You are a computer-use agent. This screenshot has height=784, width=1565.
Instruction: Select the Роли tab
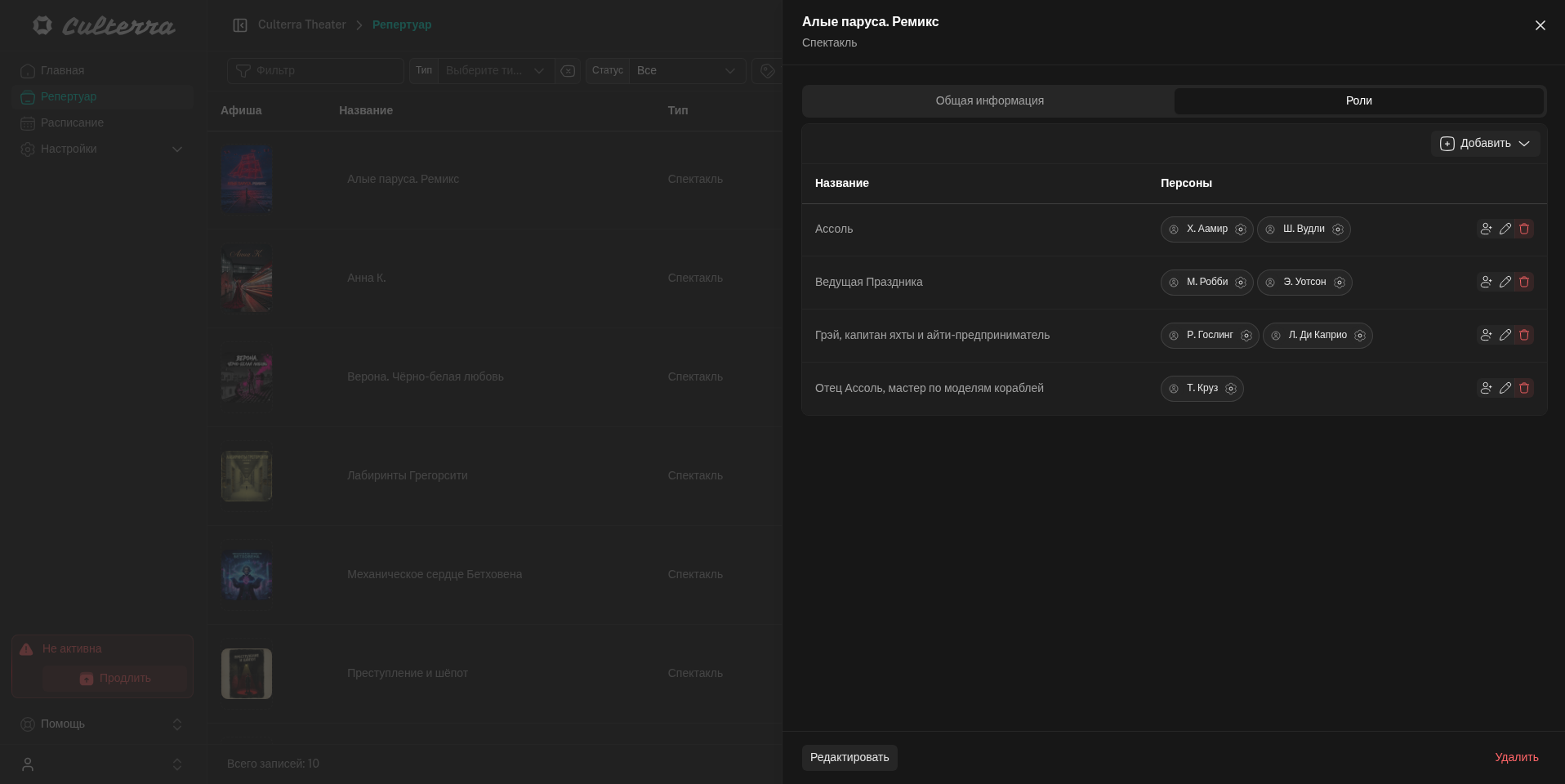pos(1358,101)
